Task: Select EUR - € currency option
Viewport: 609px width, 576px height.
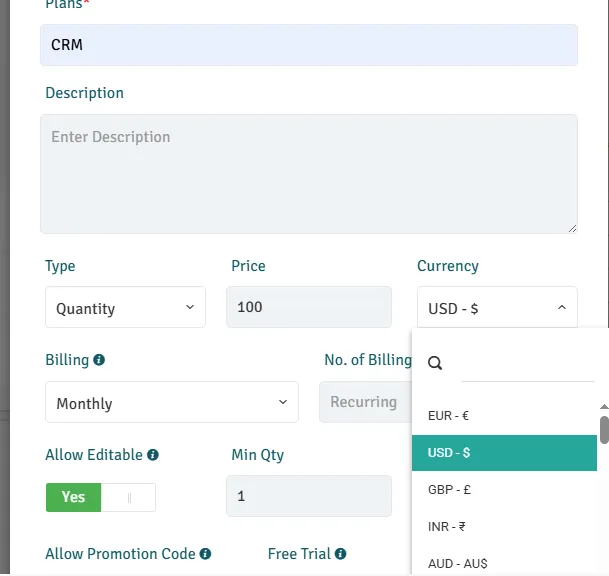Action: (x=504, y=416)
